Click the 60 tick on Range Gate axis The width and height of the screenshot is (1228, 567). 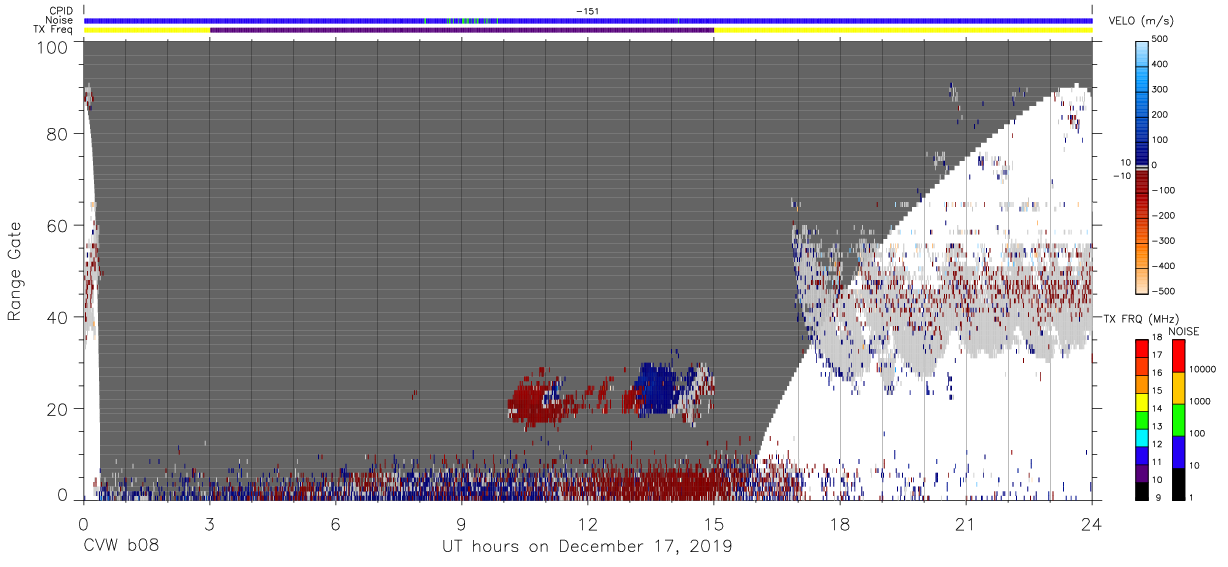pyautogui.click(x=58, y=226)
